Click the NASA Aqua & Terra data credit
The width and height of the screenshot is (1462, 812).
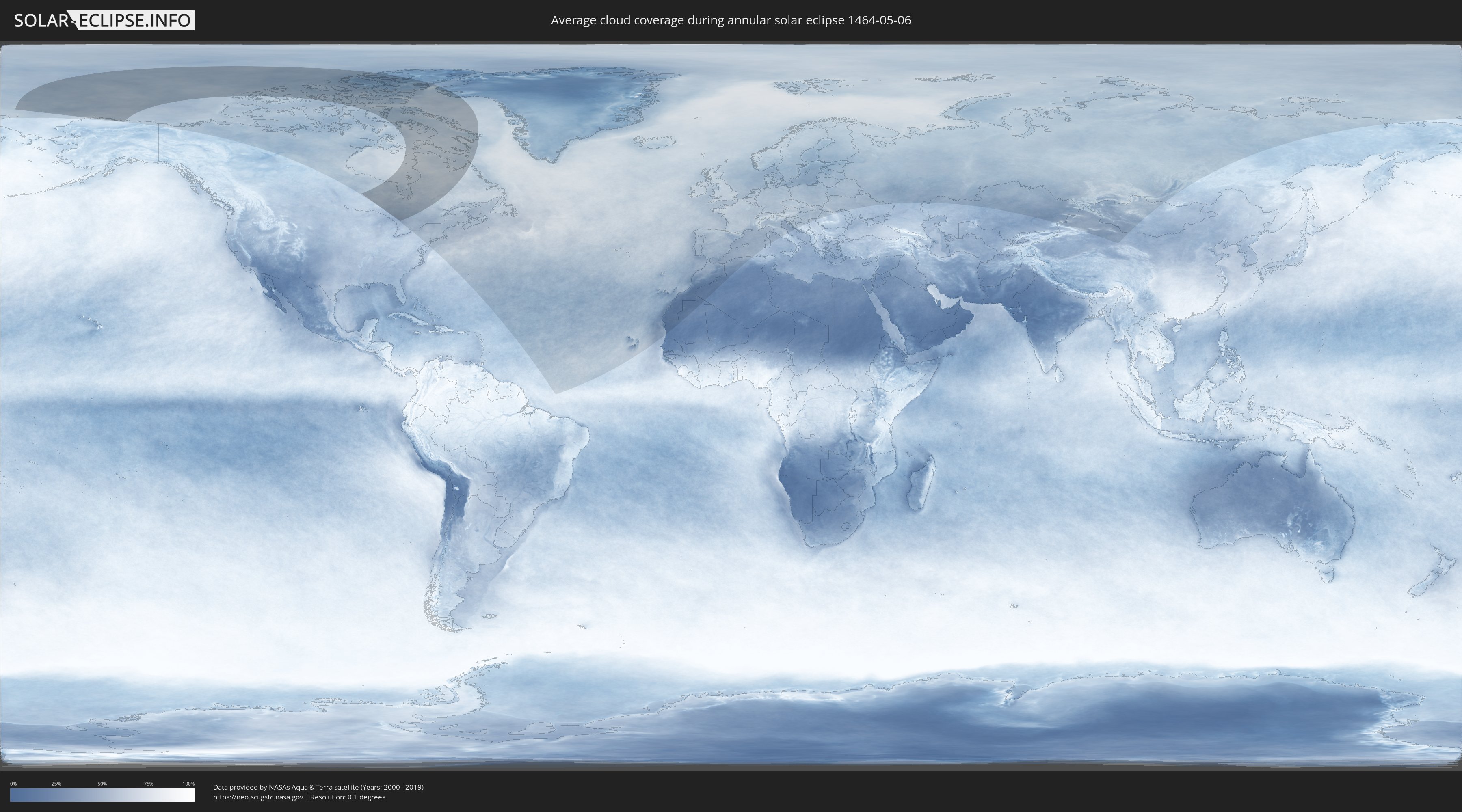click(318, 787)
